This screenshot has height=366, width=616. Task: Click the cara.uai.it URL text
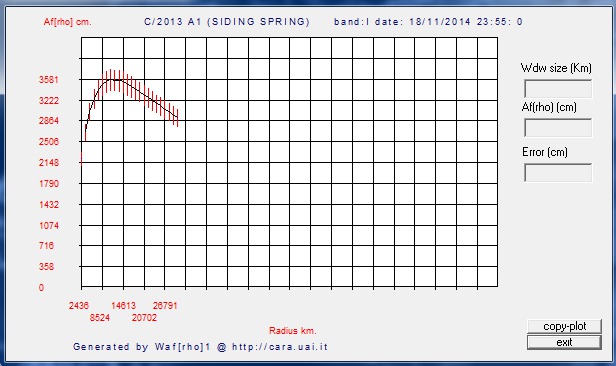(x=280, y=347)
